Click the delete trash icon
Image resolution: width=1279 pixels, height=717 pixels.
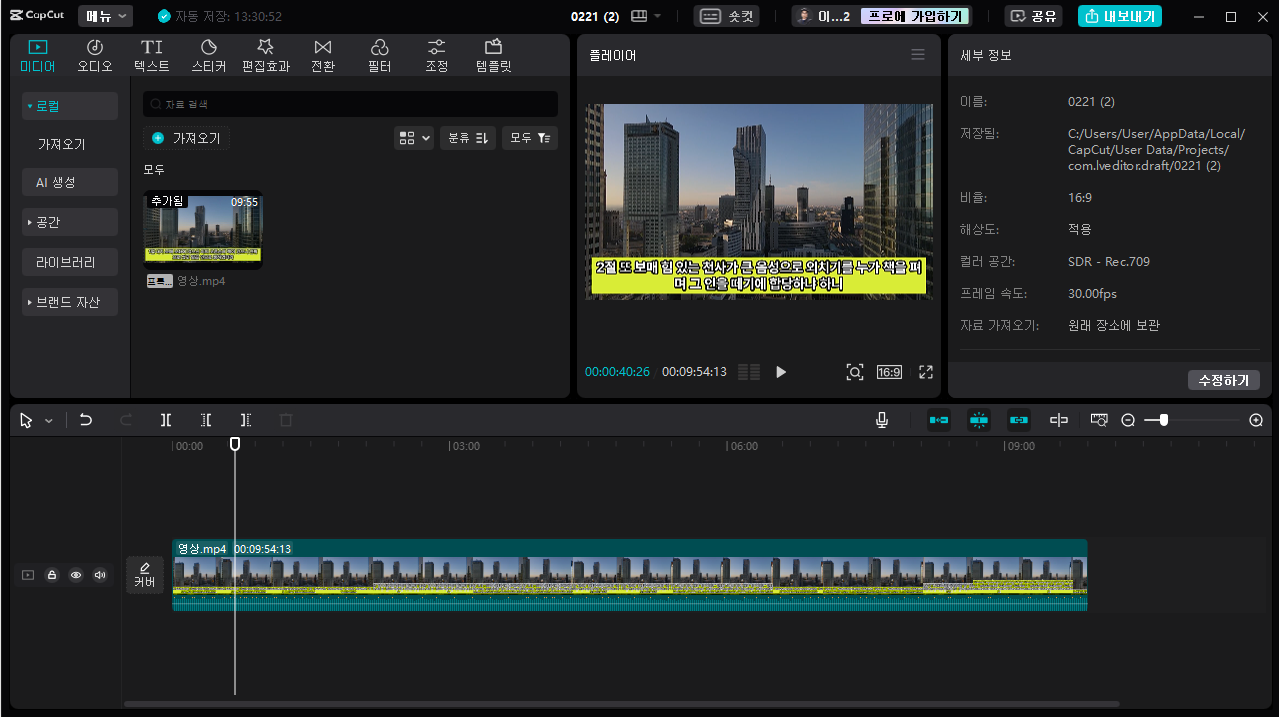[x=286, y=421]
